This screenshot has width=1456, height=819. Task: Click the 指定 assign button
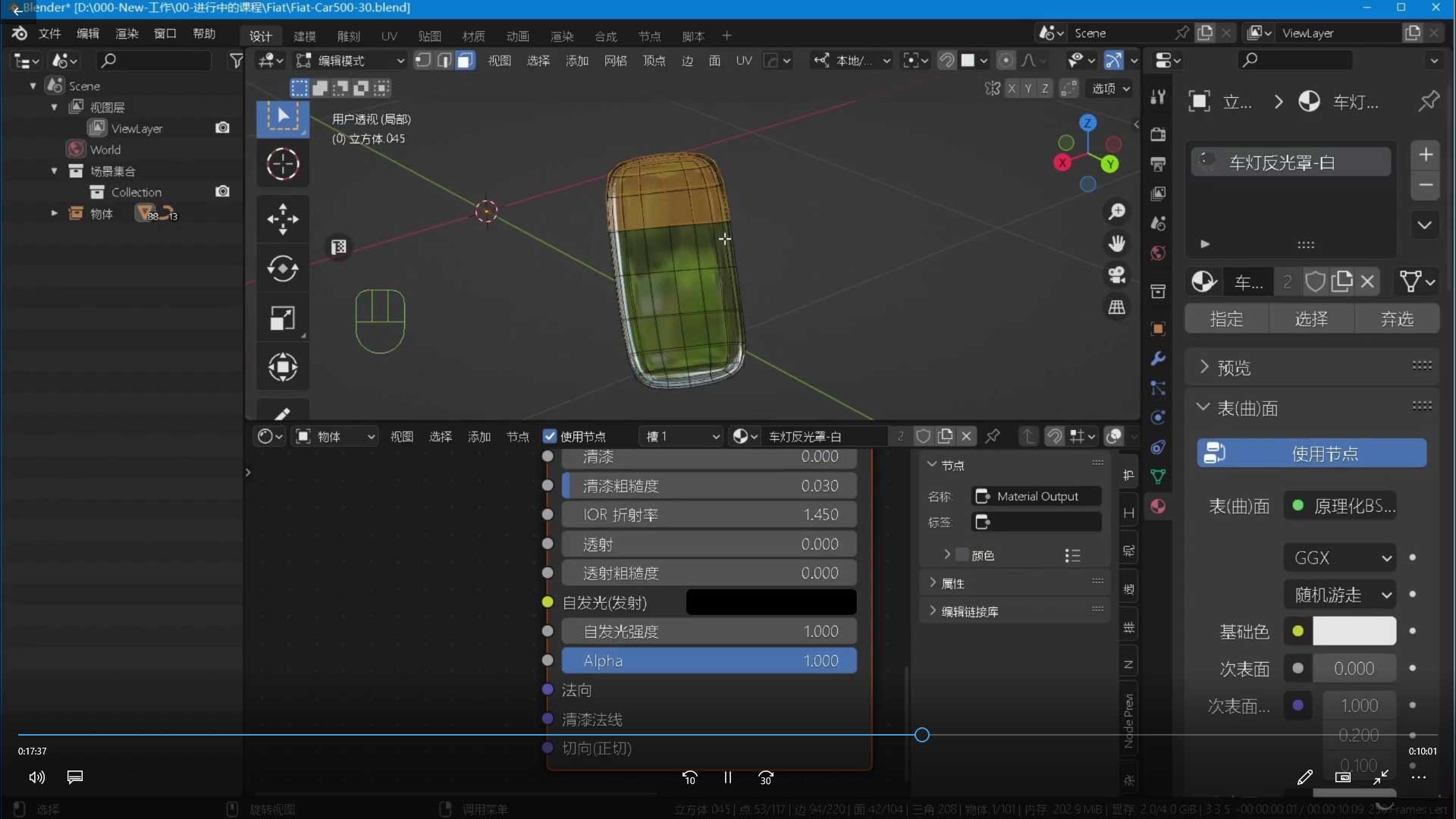coord(1226,319)
